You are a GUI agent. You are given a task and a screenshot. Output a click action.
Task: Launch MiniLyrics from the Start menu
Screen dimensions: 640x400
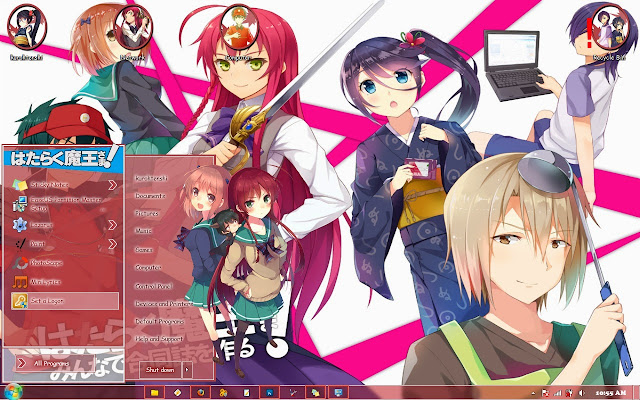[65, 282]
